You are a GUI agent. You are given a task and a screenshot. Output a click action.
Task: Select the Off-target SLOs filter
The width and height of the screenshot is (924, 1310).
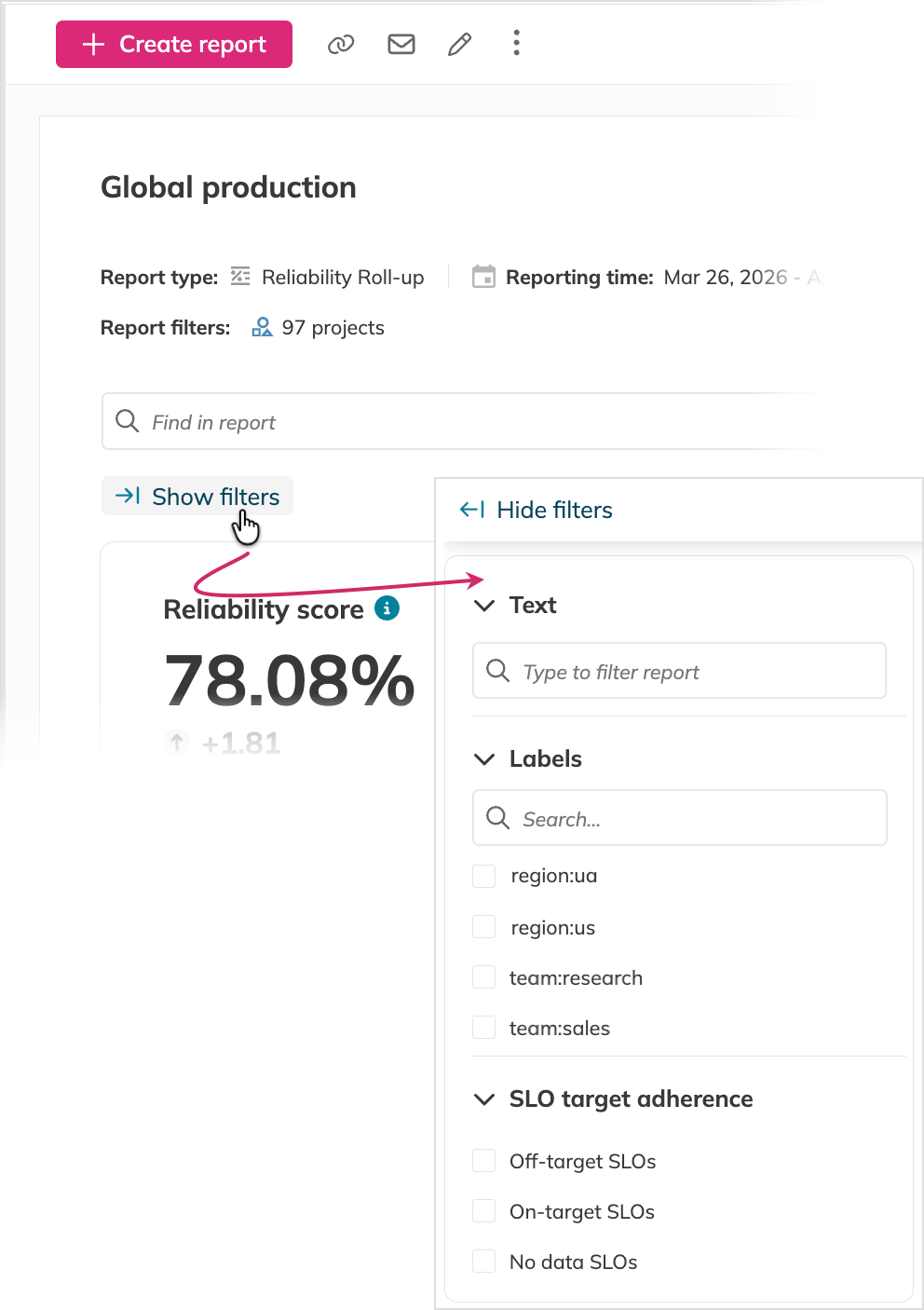[x=483, y=1160]
